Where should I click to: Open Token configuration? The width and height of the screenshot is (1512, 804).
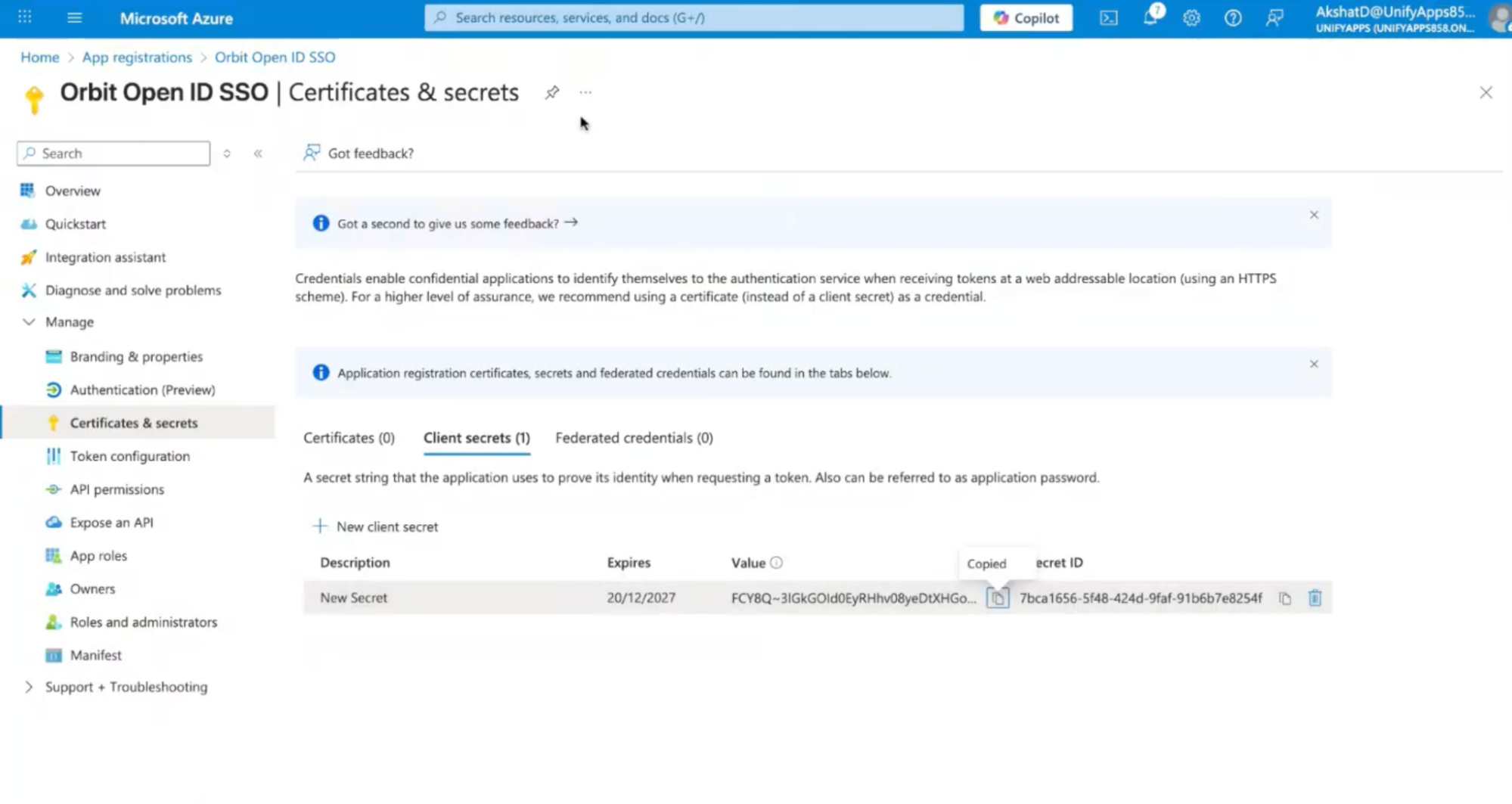[x=130, y=456]
